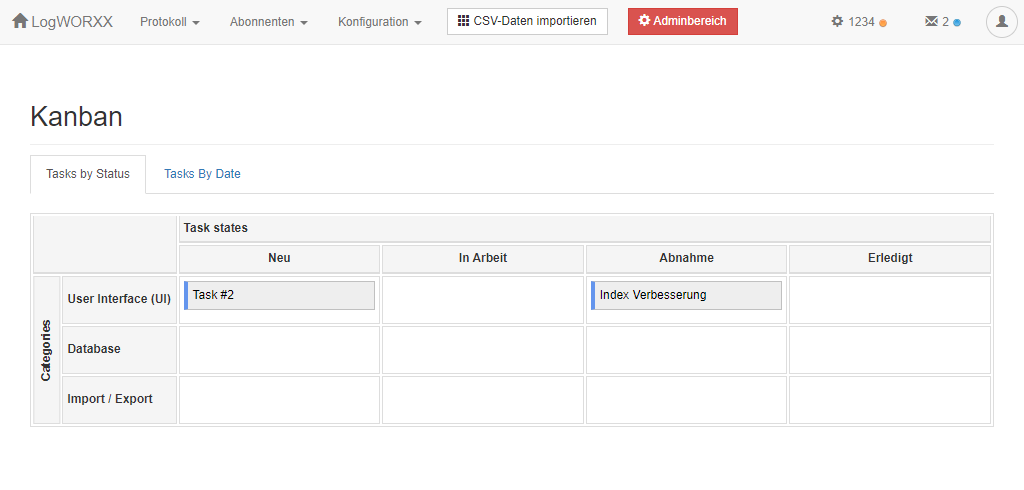Click the User Interface (UI) category header
This screenshot has width=1024, height=490.
119,299
